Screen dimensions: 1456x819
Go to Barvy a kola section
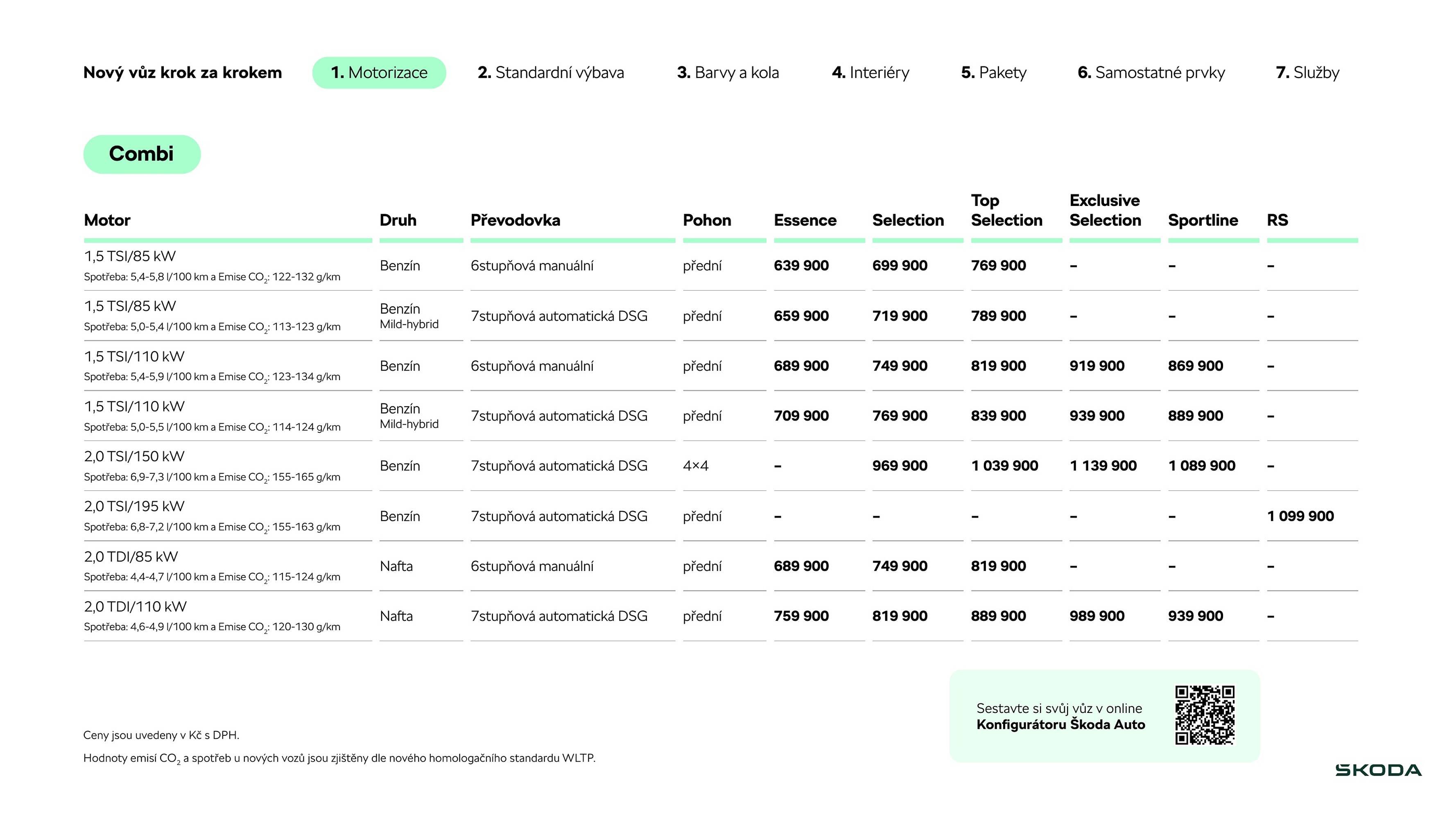pos(728,73)
